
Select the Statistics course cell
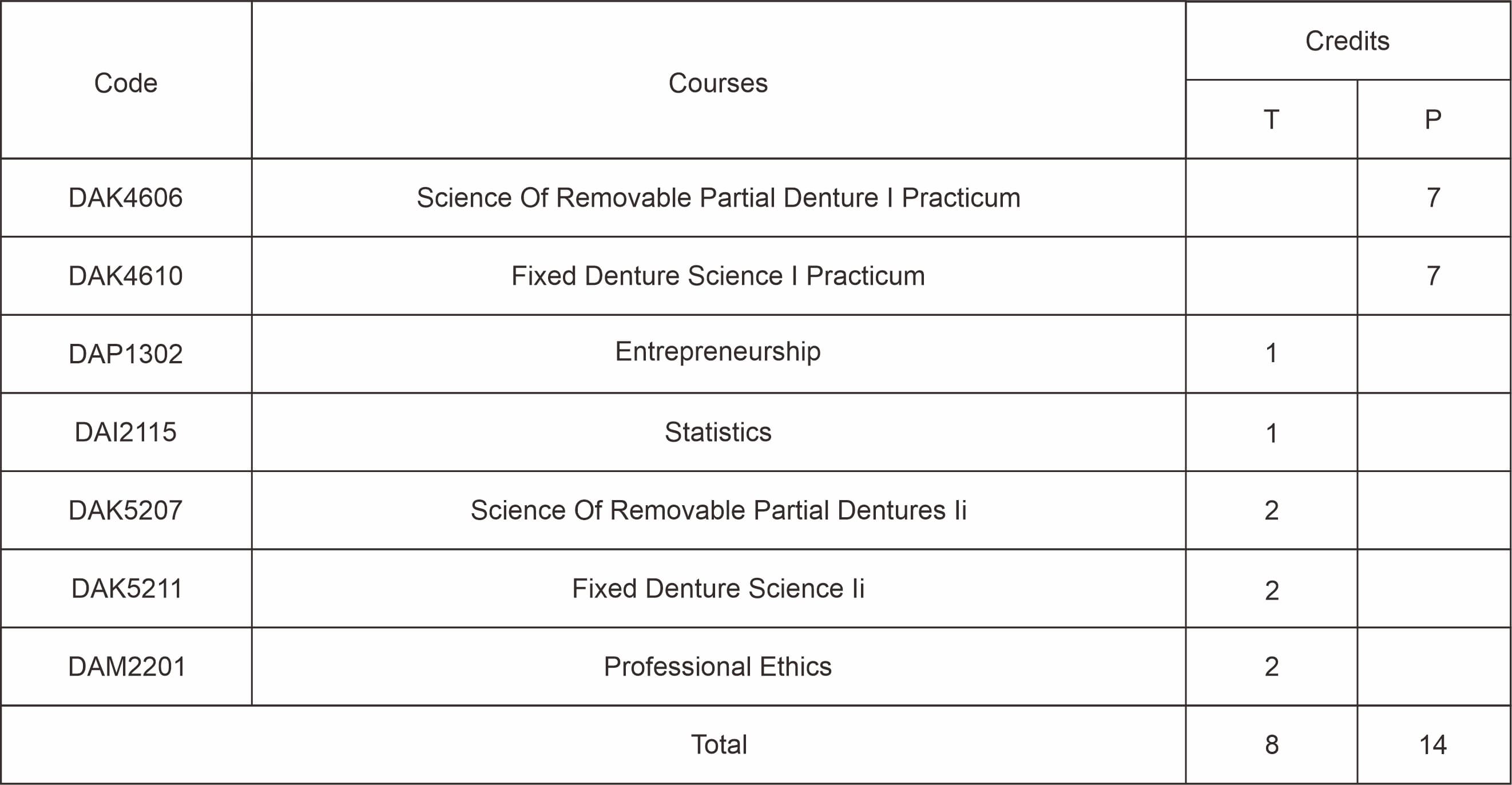click(x=718, y=431)
